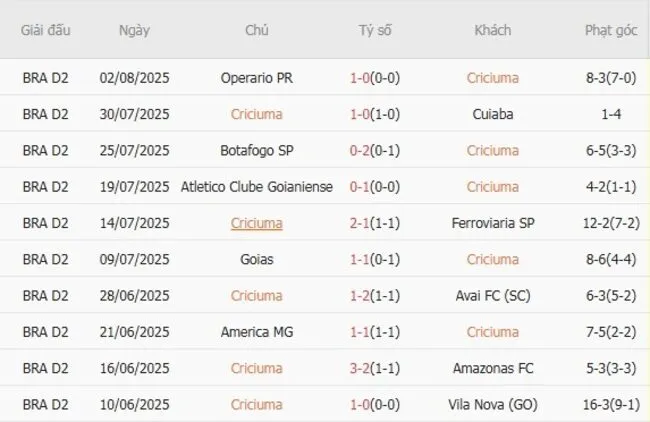This screenshot has width=650, height=422.
Task: Click the "Tỷ số" column header
Action: tap(375, 31)
